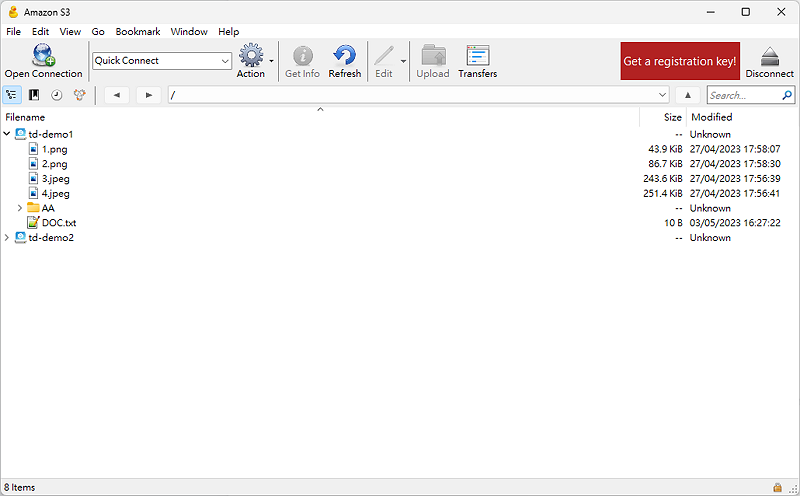Click the search magnifier icon
The height and width of the screenshot is (496, 800).
(787, 95)
